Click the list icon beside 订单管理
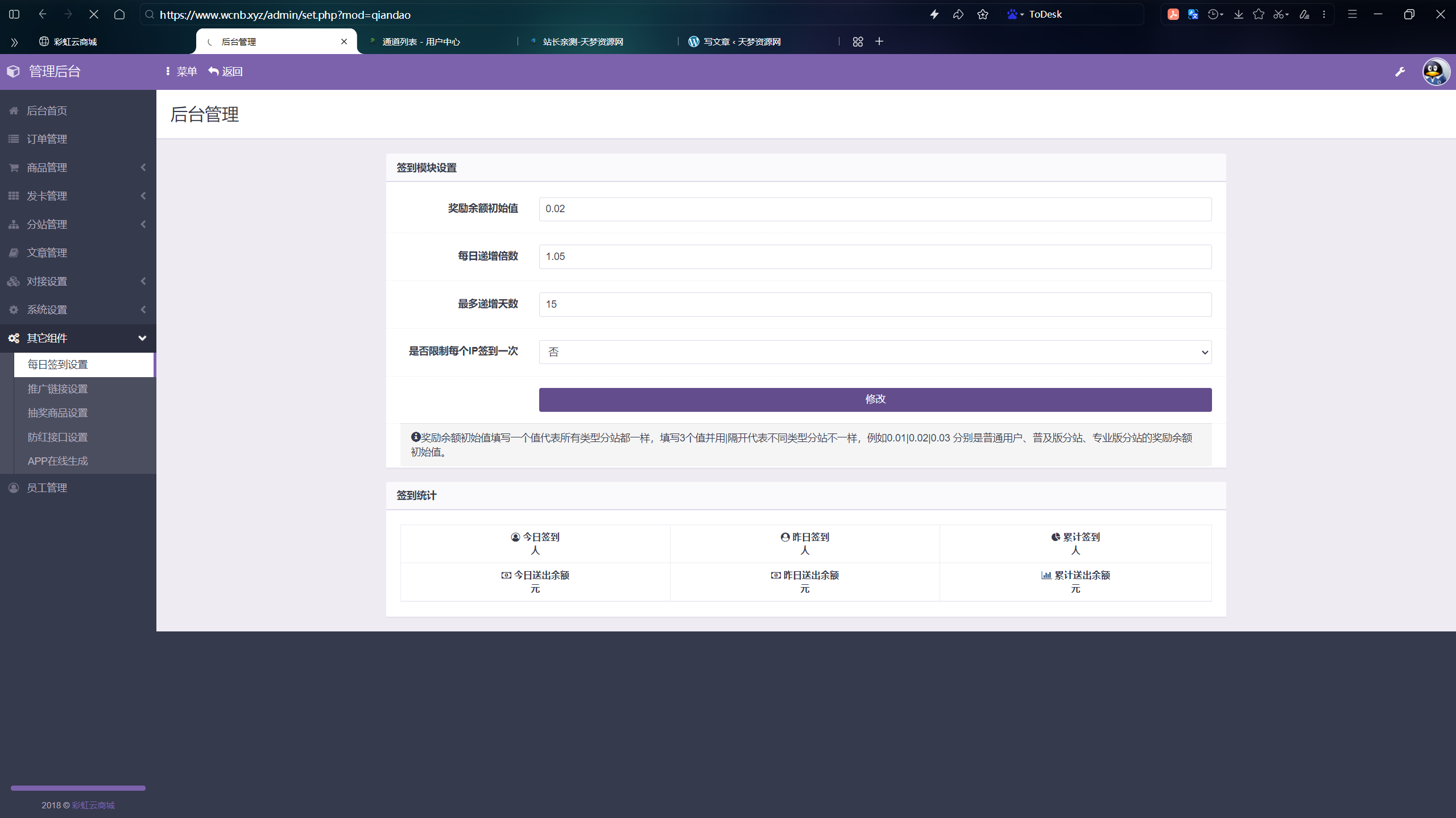Image resolution: width=1456 pixels, height=818 pixels. (14, 139)
